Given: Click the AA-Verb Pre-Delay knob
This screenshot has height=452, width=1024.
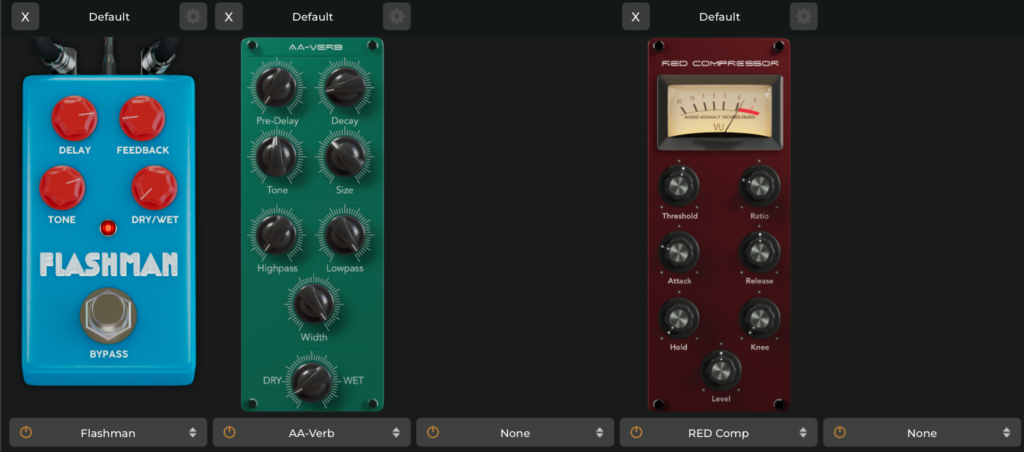Looking at the screenshot, I should tap(275, 88).
